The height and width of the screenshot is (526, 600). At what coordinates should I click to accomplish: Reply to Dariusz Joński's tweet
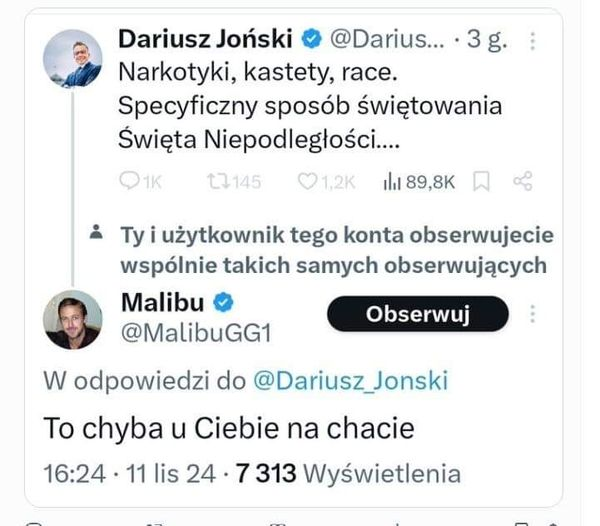(130, 181)
